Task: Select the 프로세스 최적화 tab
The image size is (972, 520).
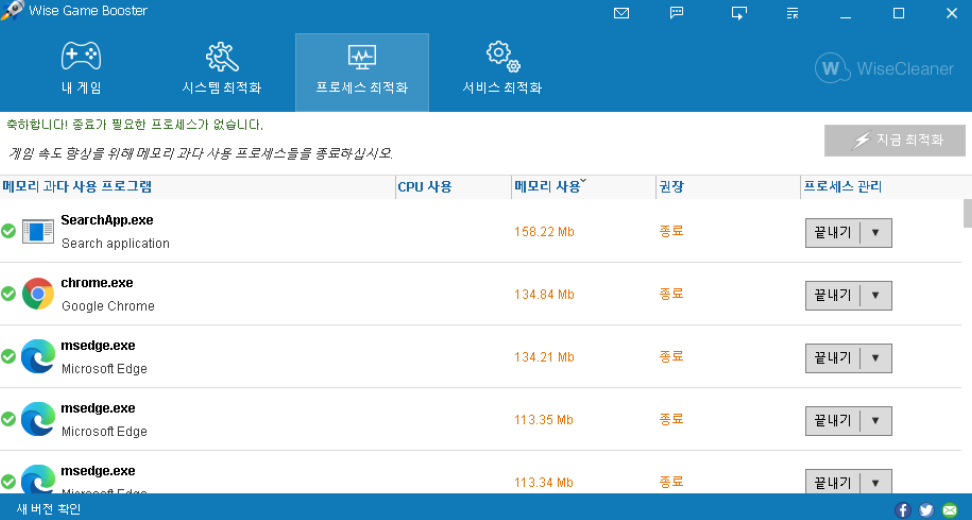Action: tap(362, 73)
